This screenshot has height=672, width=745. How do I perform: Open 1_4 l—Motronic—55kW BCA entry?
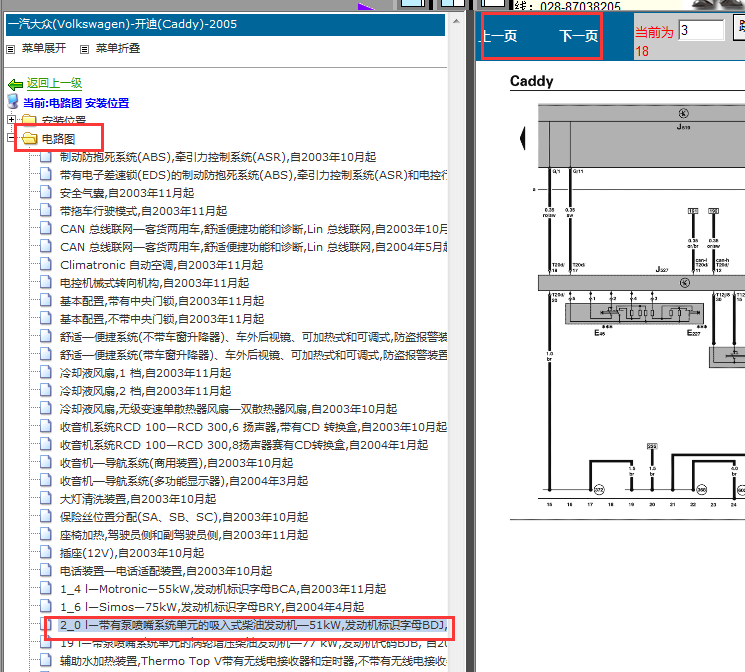point(223,589)
